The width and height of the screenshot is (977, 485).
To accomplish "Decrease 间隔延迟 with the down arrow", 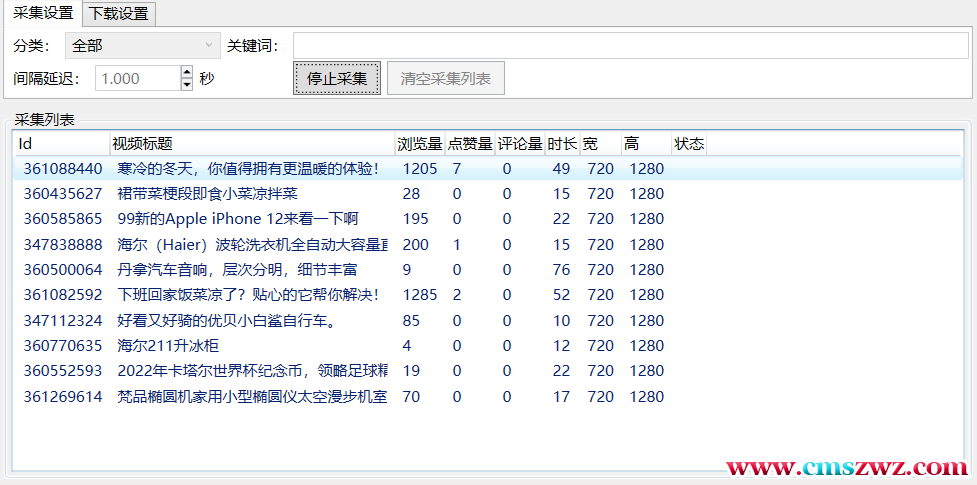I will pyautogui.click(x=186, y=84).
